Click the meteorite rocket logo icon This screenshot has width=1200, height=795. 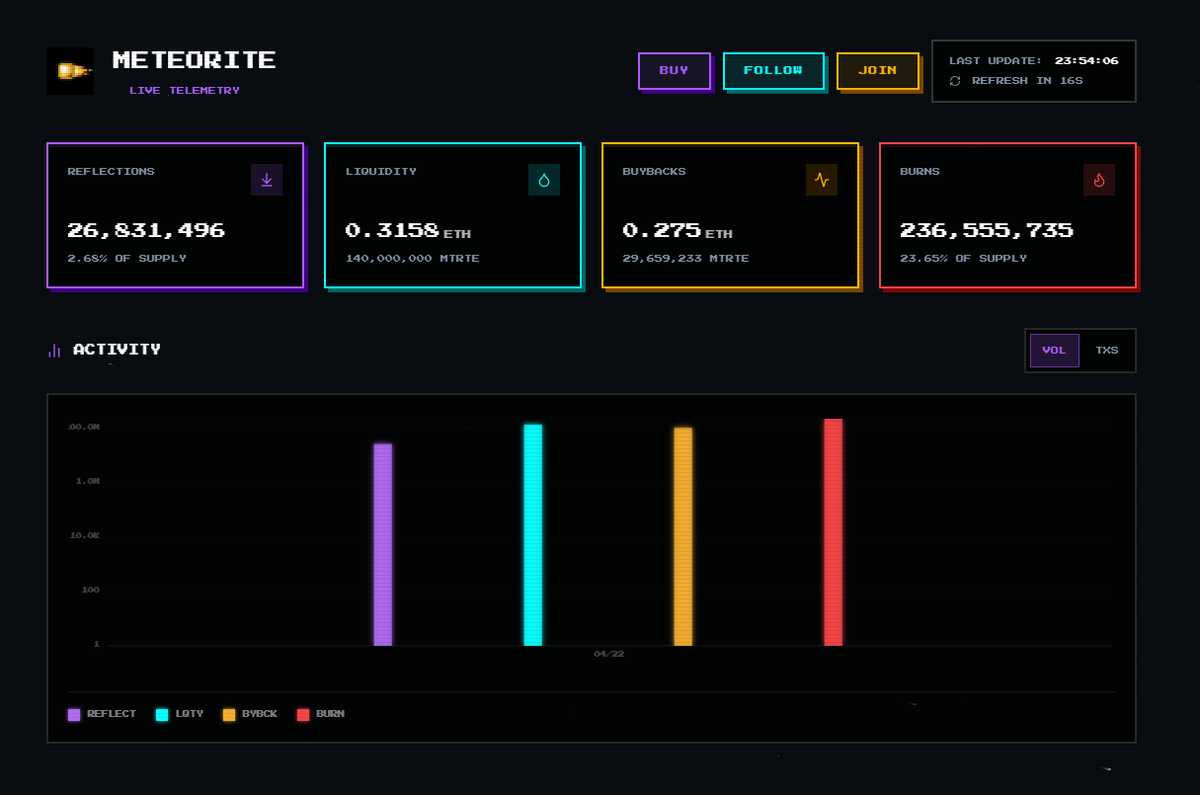pyautogui.click(x=70, y=71)
